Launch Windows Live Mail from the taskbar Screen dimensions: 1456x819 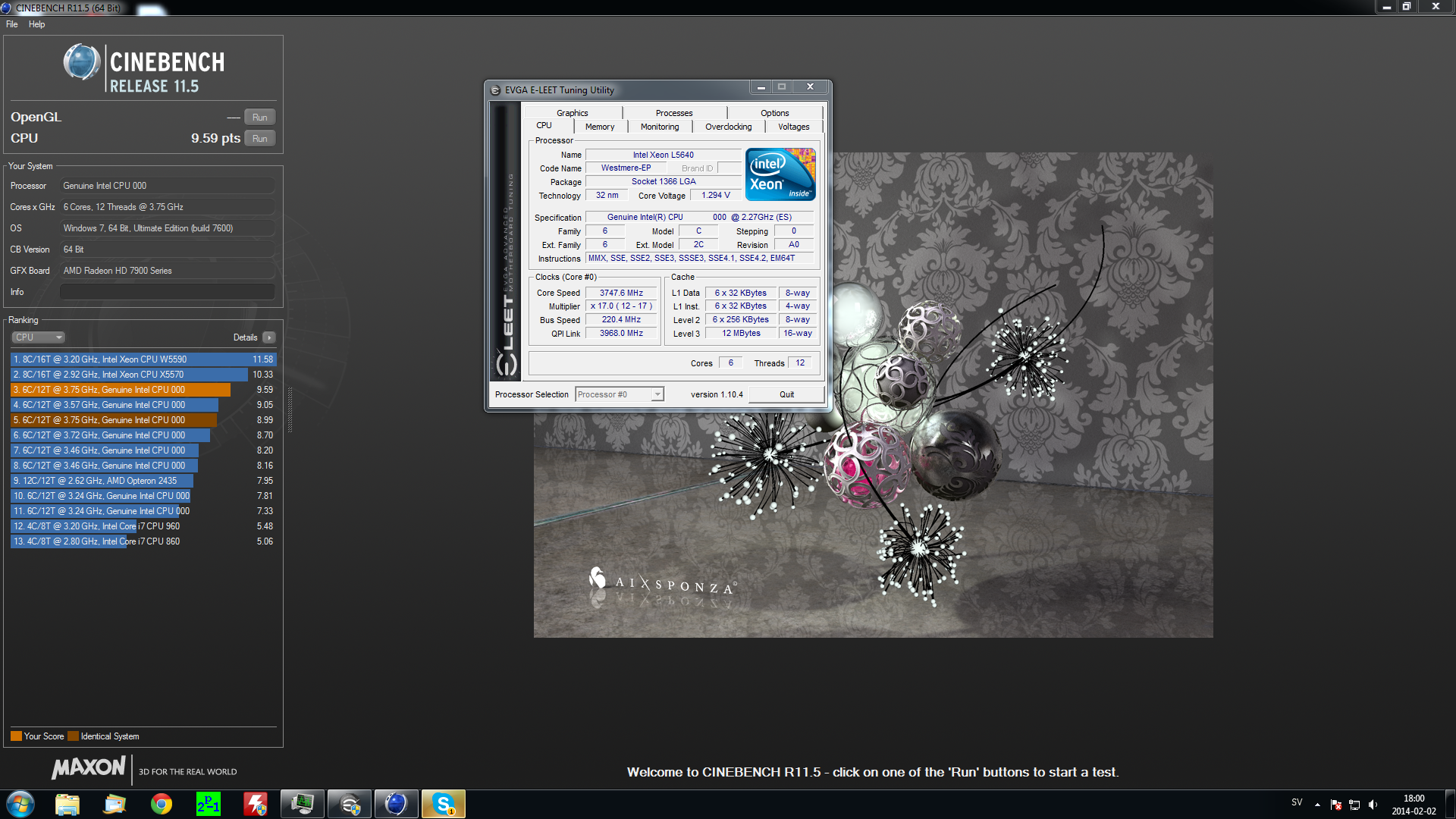(x=115, y=804)
